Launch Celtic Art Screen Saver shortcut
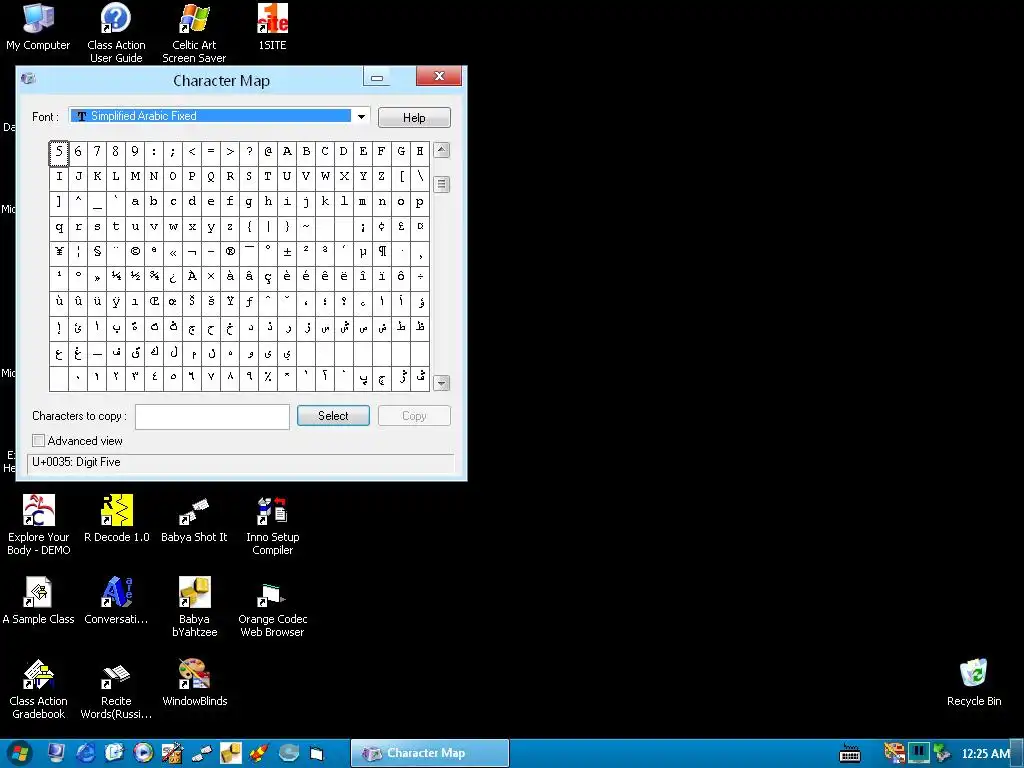Screen dimensions: 1024x768 point(194,33)
